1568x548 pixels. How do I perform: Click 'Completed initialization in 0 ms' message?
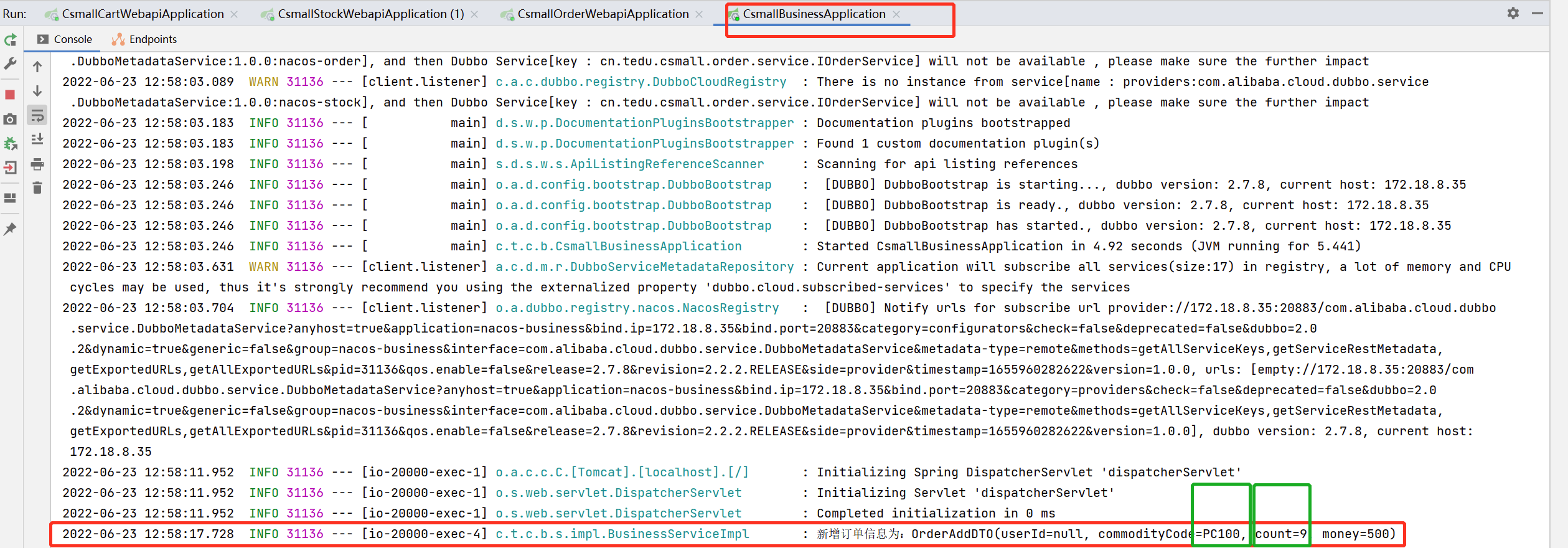tap(936, 513)
